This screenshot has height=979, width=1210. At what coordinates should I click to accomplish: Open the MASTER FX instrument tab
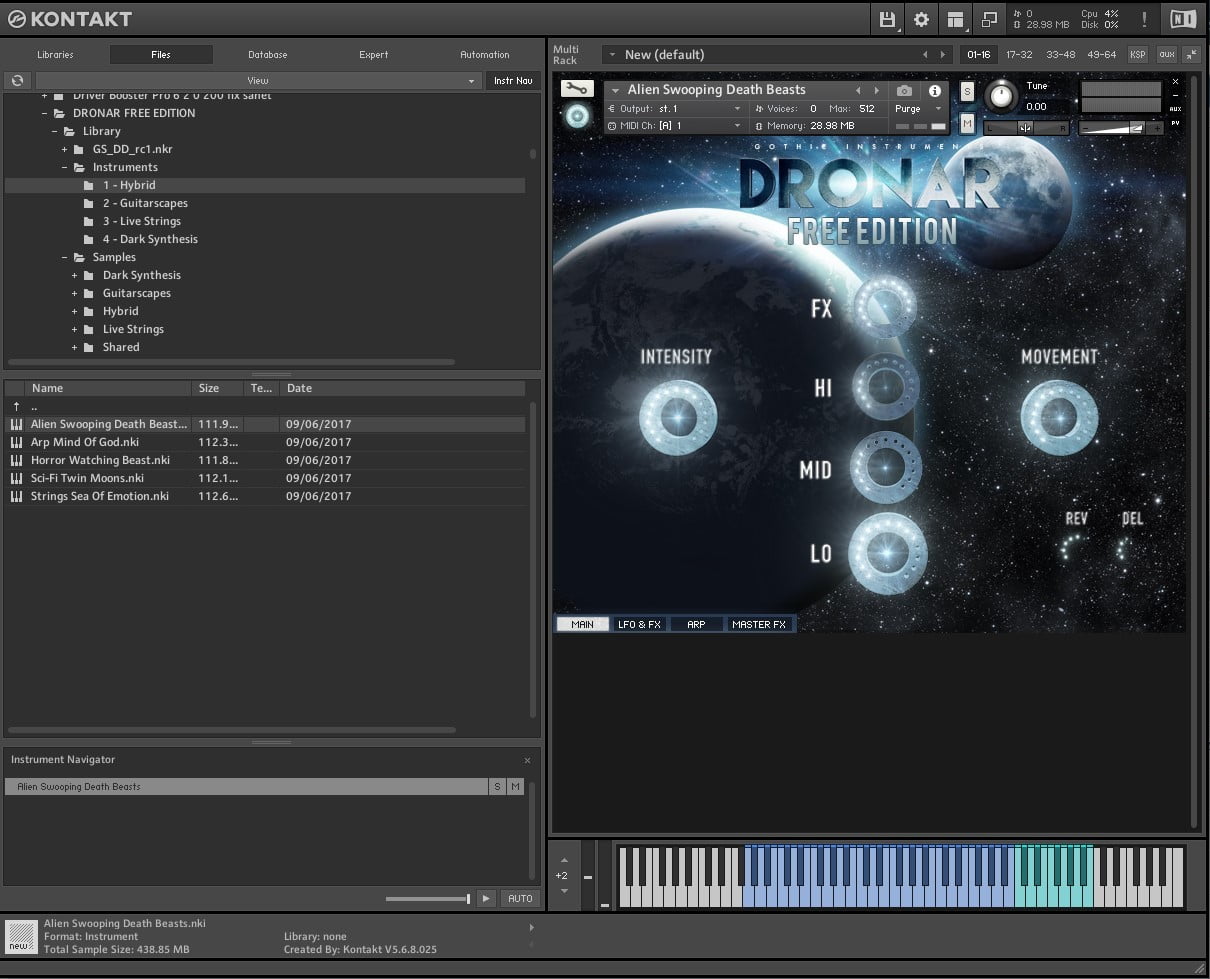point(760,624)
